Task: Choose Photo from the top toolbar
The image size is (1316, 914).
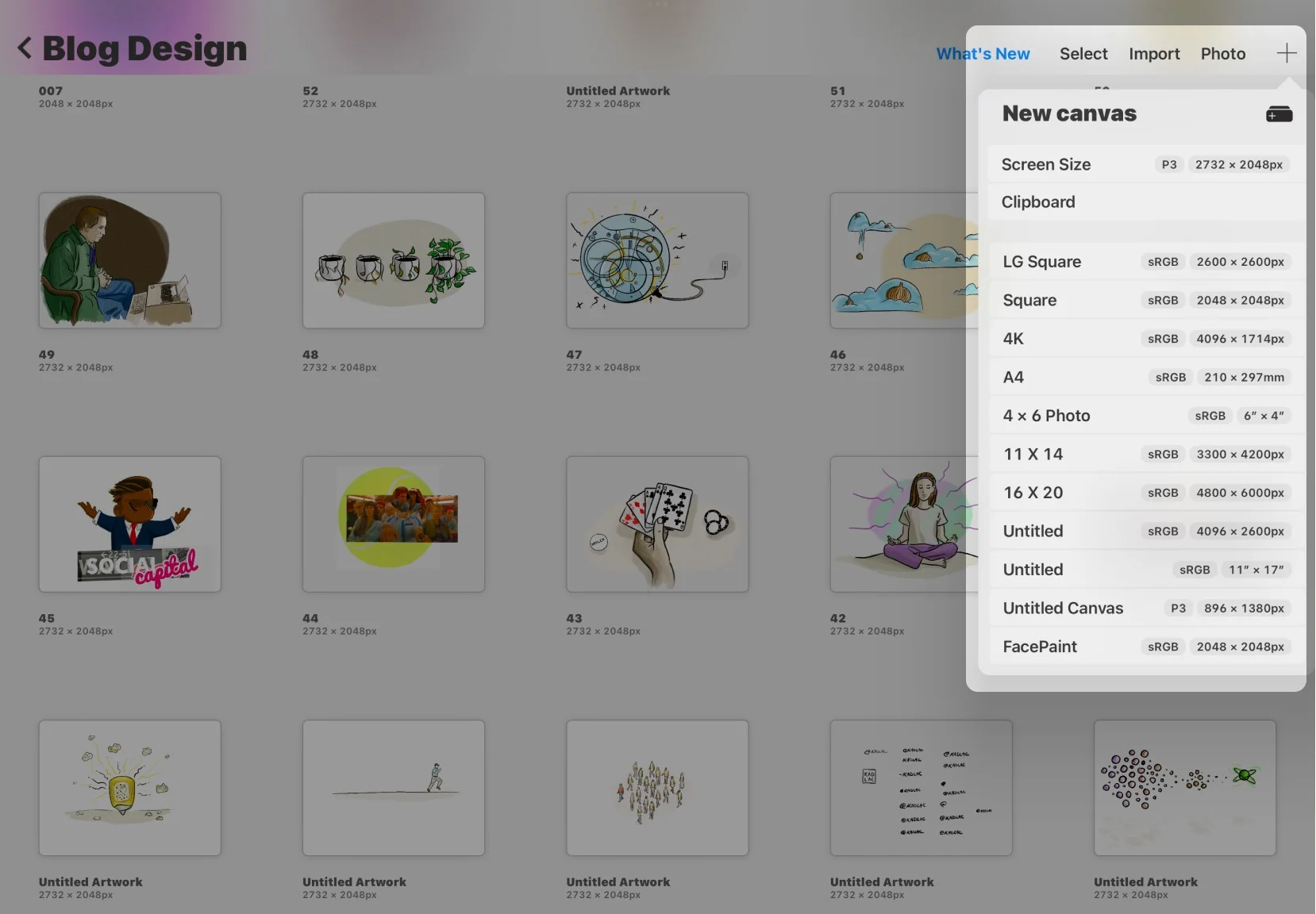Action: (x=1222, y=54)
